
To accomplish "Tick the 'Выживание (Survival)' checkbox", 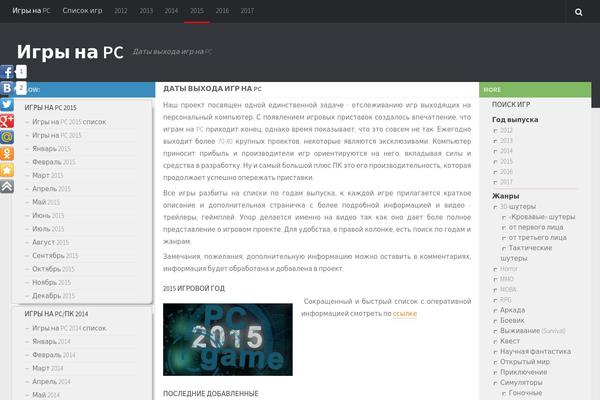I will 495,331.
